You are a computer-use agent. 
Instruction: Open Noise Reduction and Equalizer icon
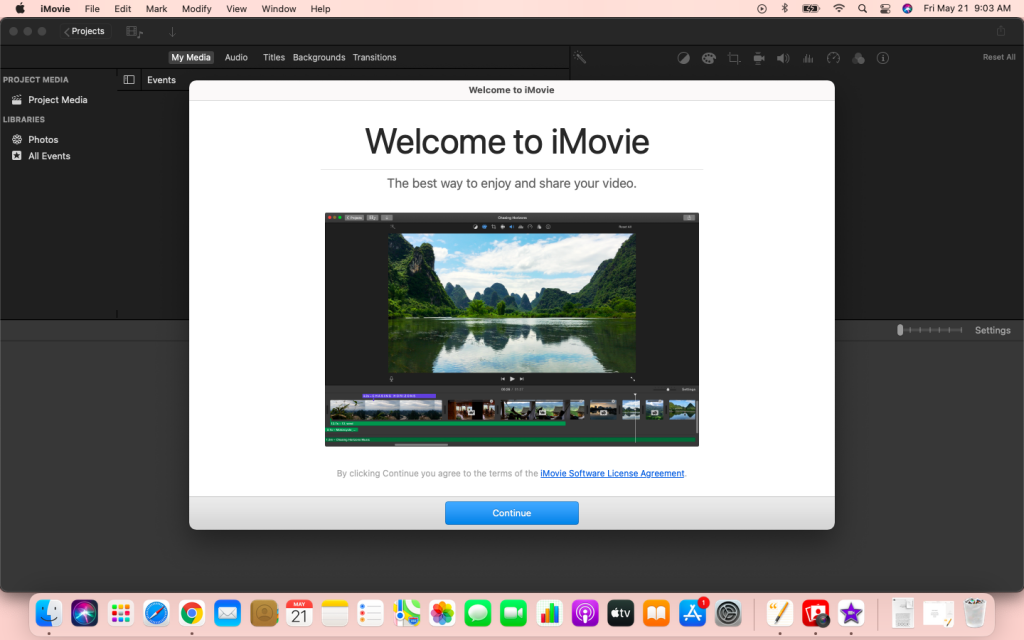(808, 58)
